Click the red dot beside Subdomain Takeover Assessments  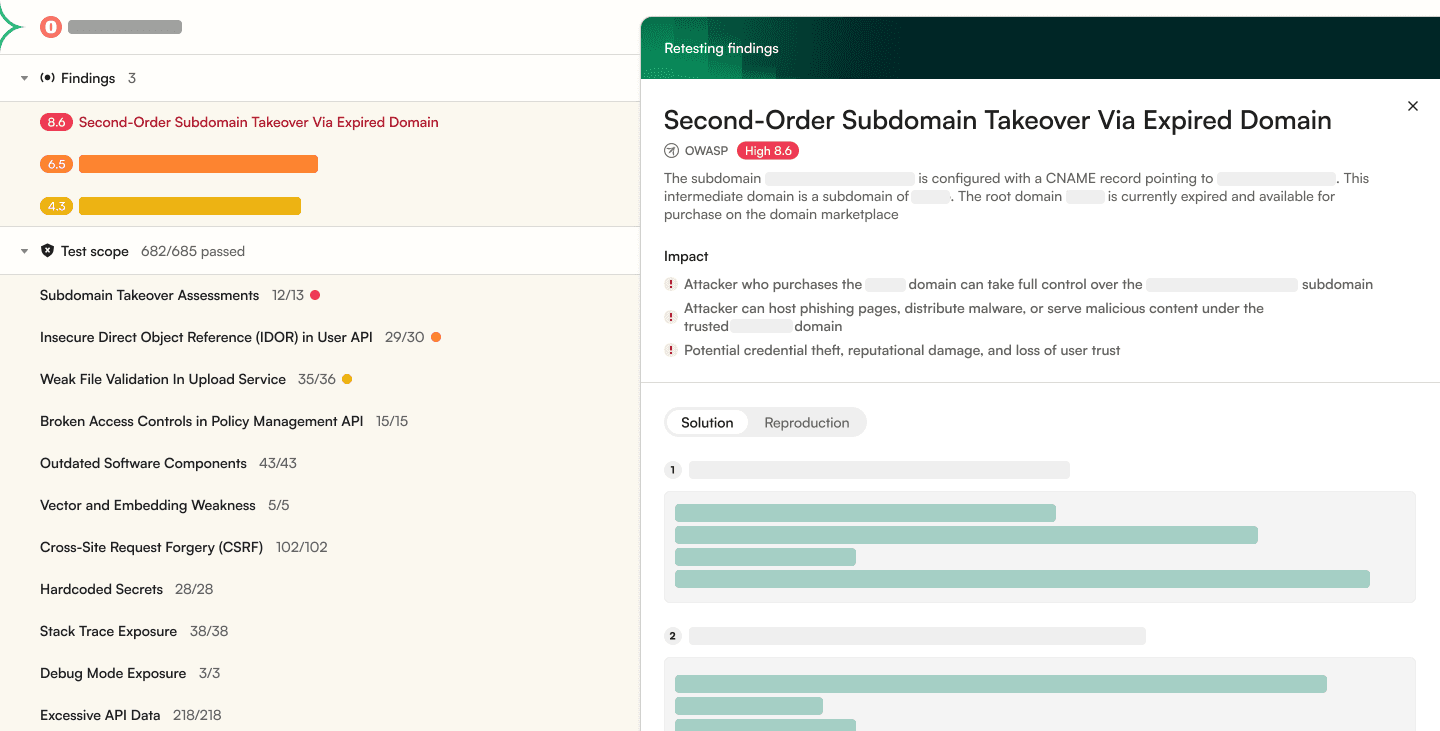[x=316, y=294]
